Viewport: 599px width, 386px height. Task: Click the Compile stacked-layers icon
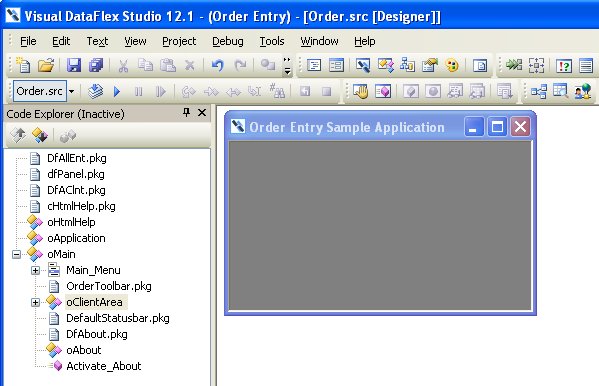(x=95, y=91)
